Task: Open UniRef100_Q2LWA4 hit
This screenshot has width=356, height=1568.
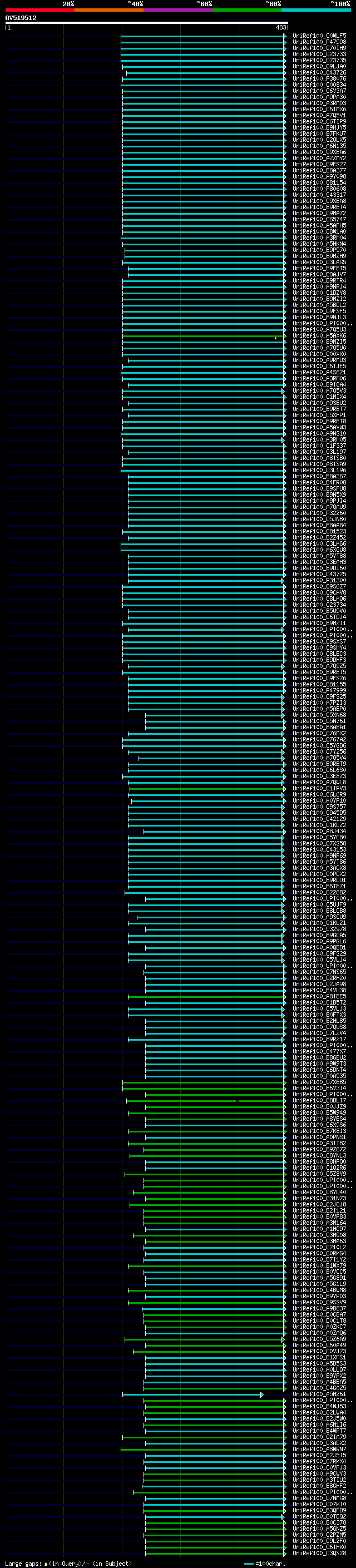Action: coord(319,1413)
